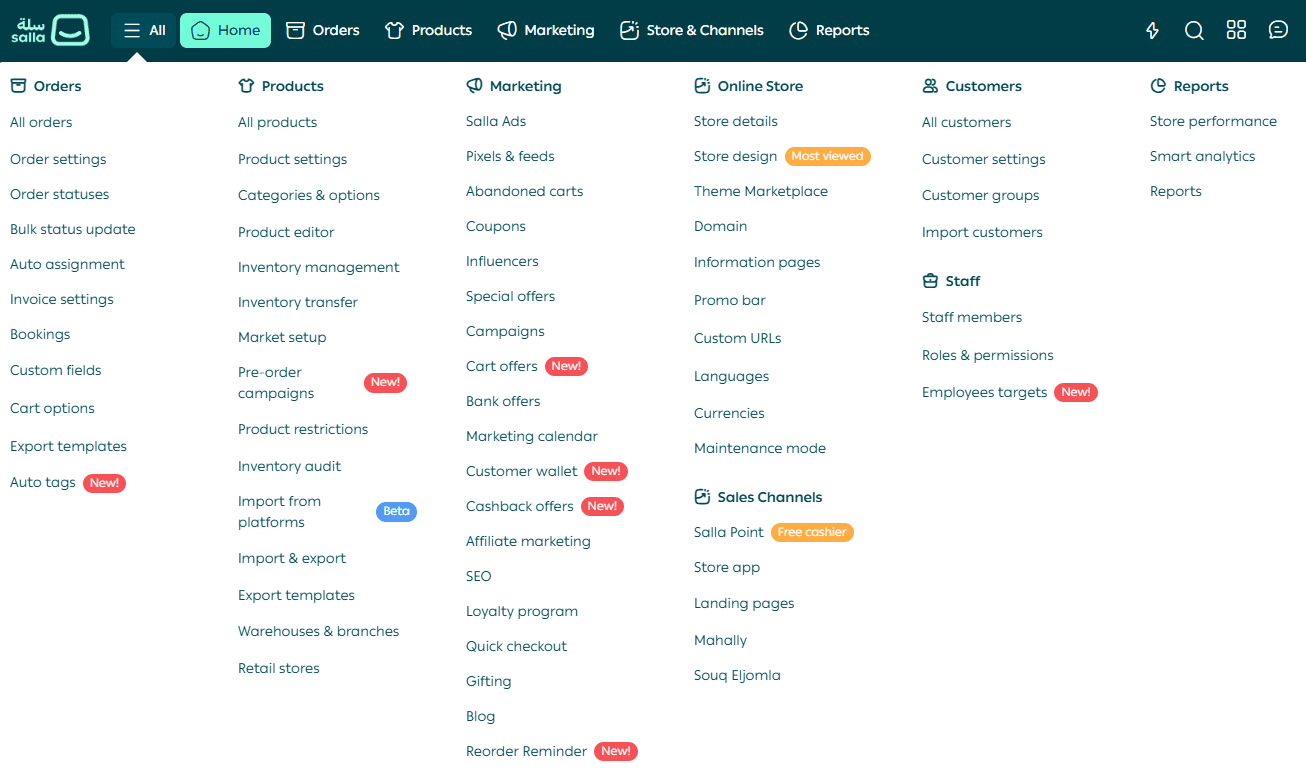Screen dimensions: 1306x783
Task: Go to the Home tab
Action: point(225,30)
